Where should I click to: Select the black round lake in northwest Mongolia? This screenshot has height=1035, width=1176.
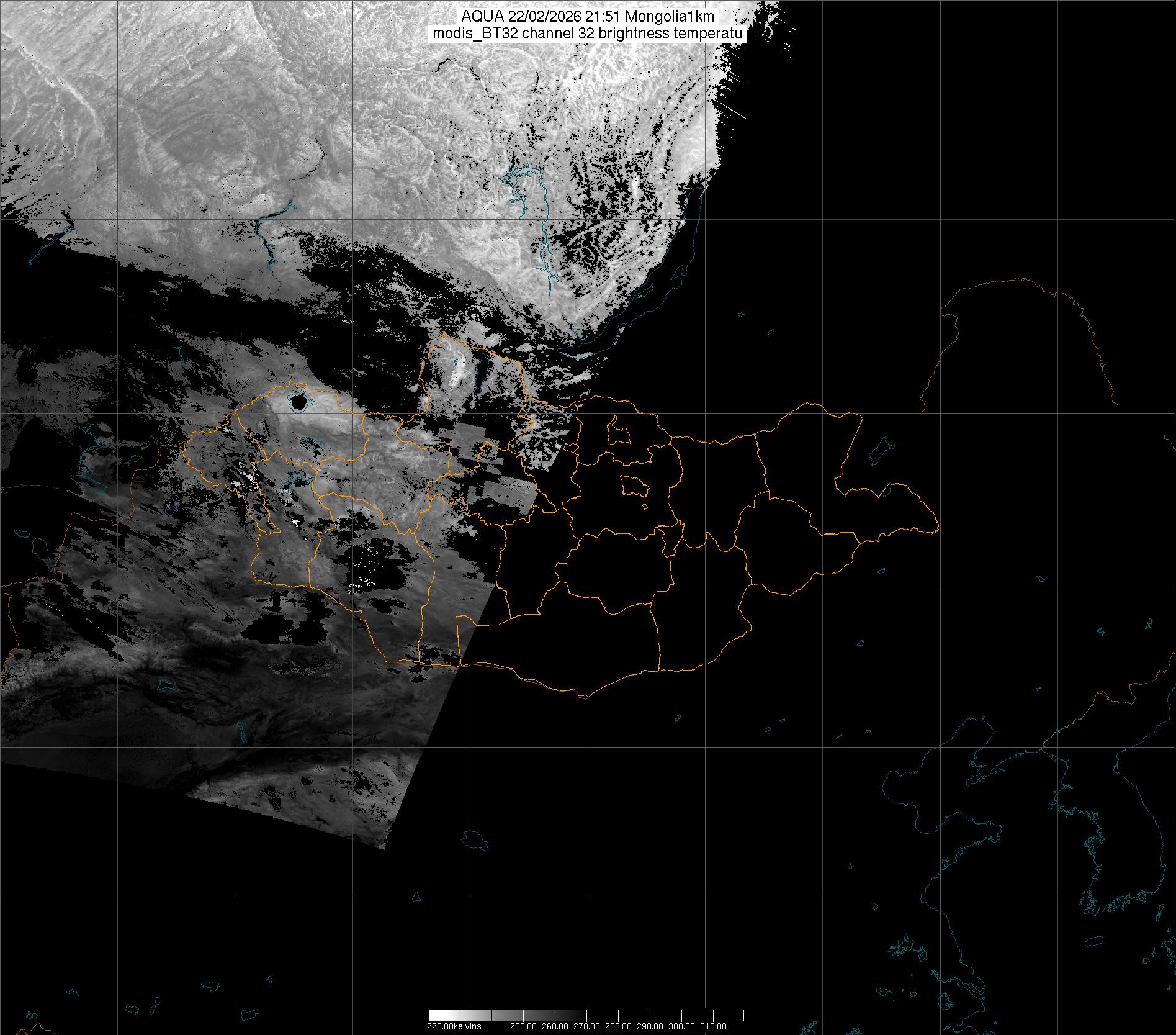click(x=298, y=402)
